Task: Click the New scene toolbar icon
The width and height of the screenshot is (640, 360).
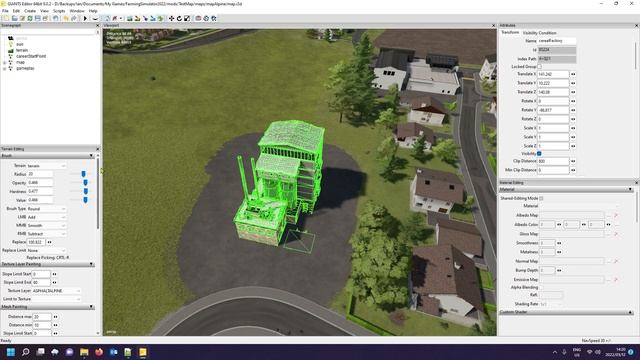Action: 6,18
